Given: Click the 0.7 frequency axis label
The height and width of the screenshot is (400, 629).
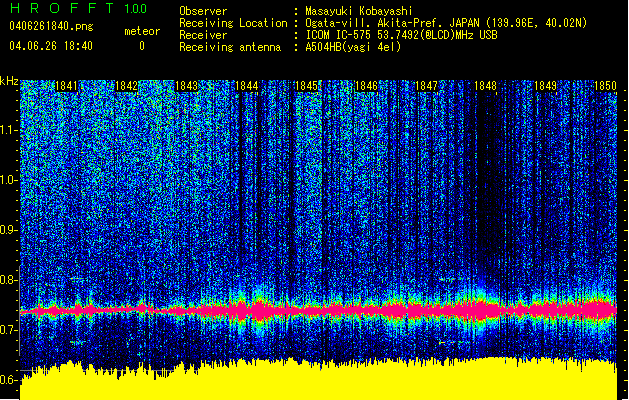Looking at the screenshot, I should pos(8,330).
